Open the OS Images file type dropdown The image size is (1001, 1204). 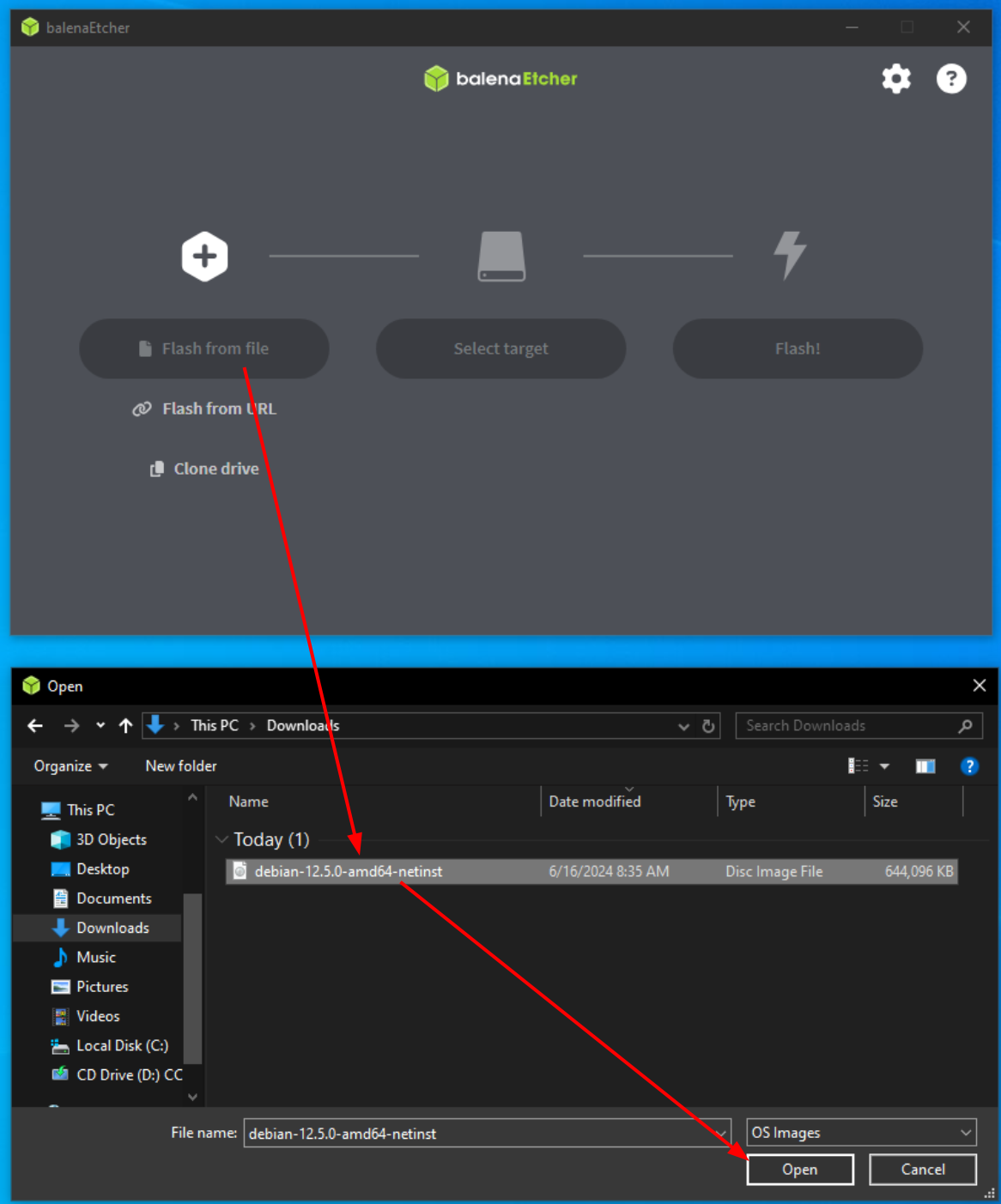(x=862, y=1134)
